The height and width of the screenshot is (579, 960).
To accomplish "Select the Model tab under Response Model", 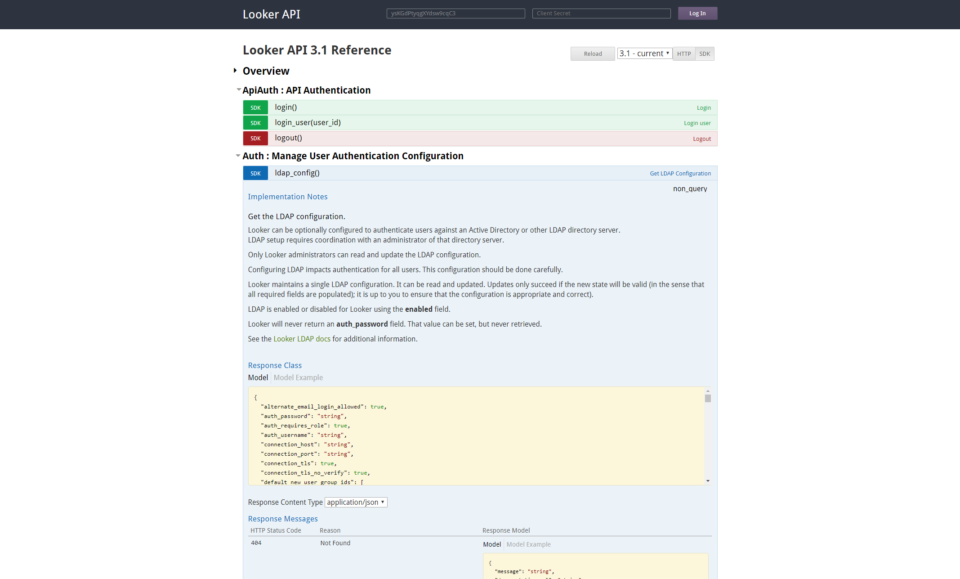I will click(491, 544).
